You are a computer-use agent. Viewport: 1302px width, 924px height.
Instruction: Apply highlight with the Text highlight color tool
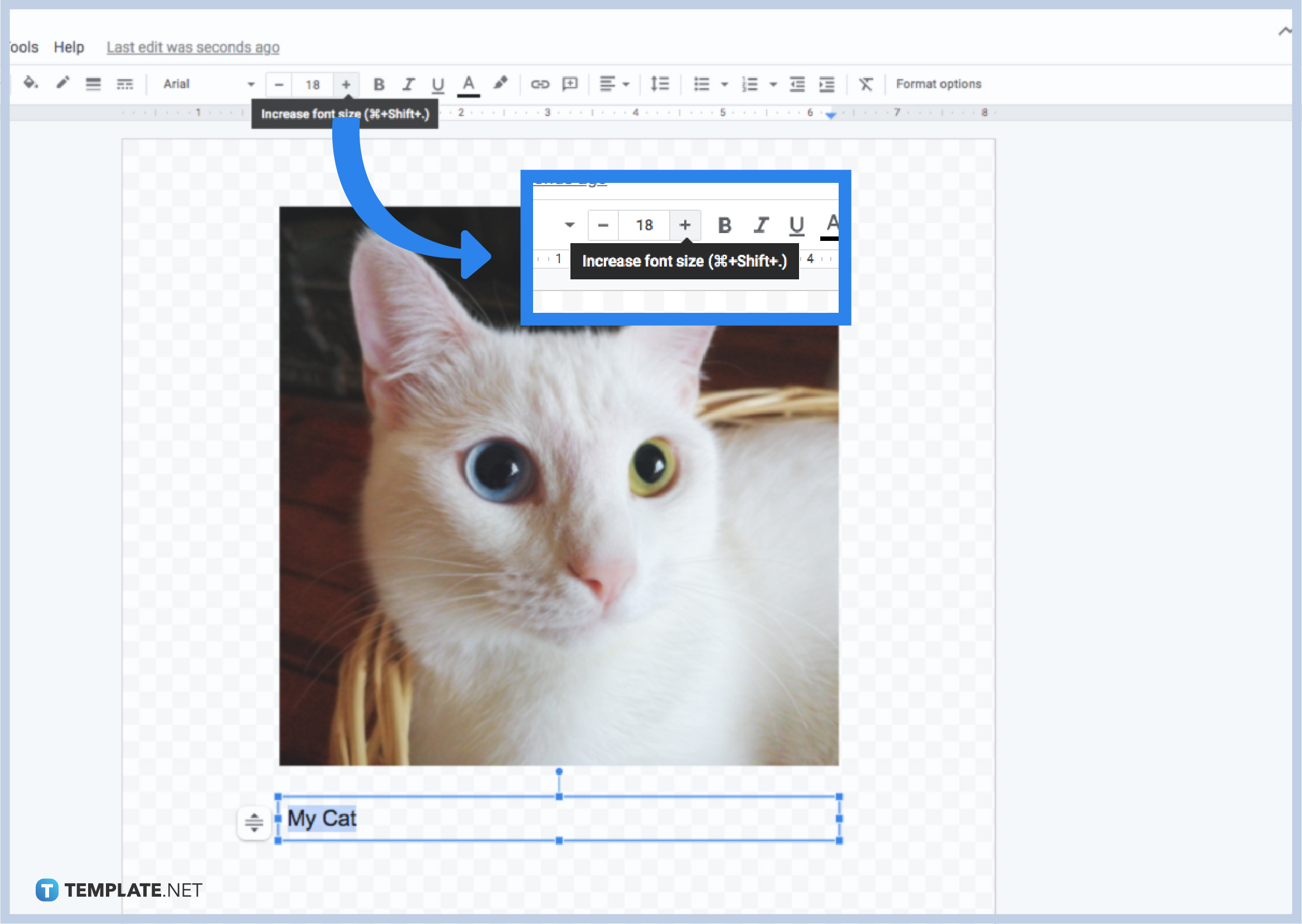point(500,84)
